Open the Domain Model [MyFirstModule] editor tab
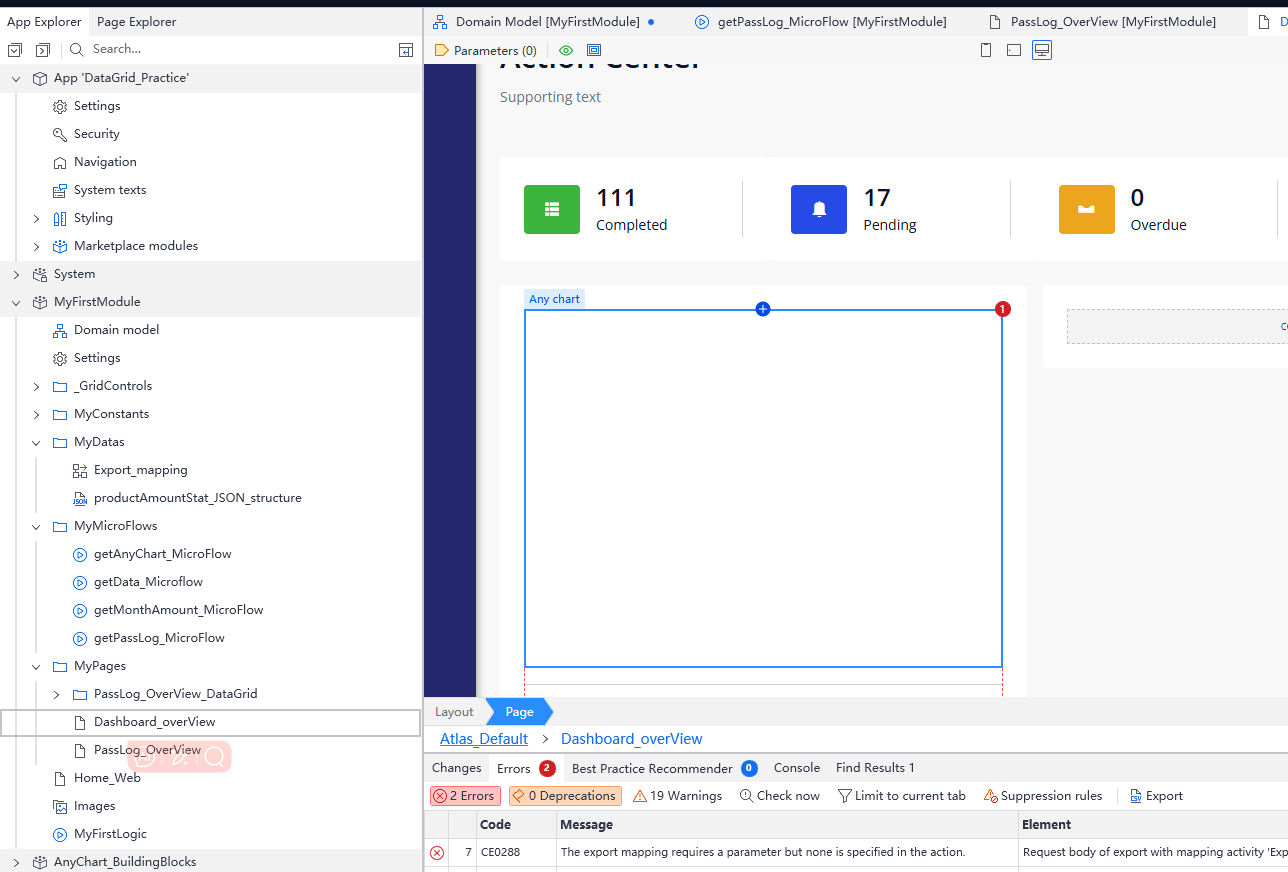1288x872 pixels. (x=546, y=22)
